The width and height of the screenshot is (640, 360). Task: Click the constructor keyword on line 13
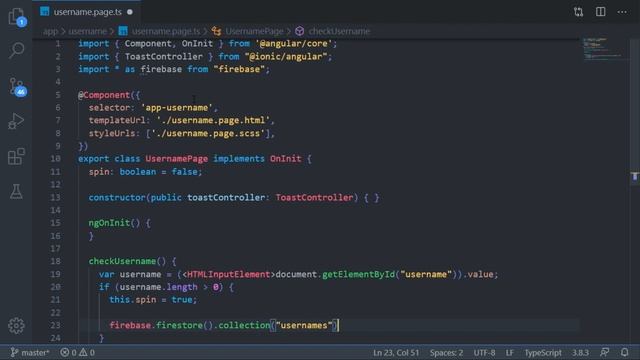point(117,197)
